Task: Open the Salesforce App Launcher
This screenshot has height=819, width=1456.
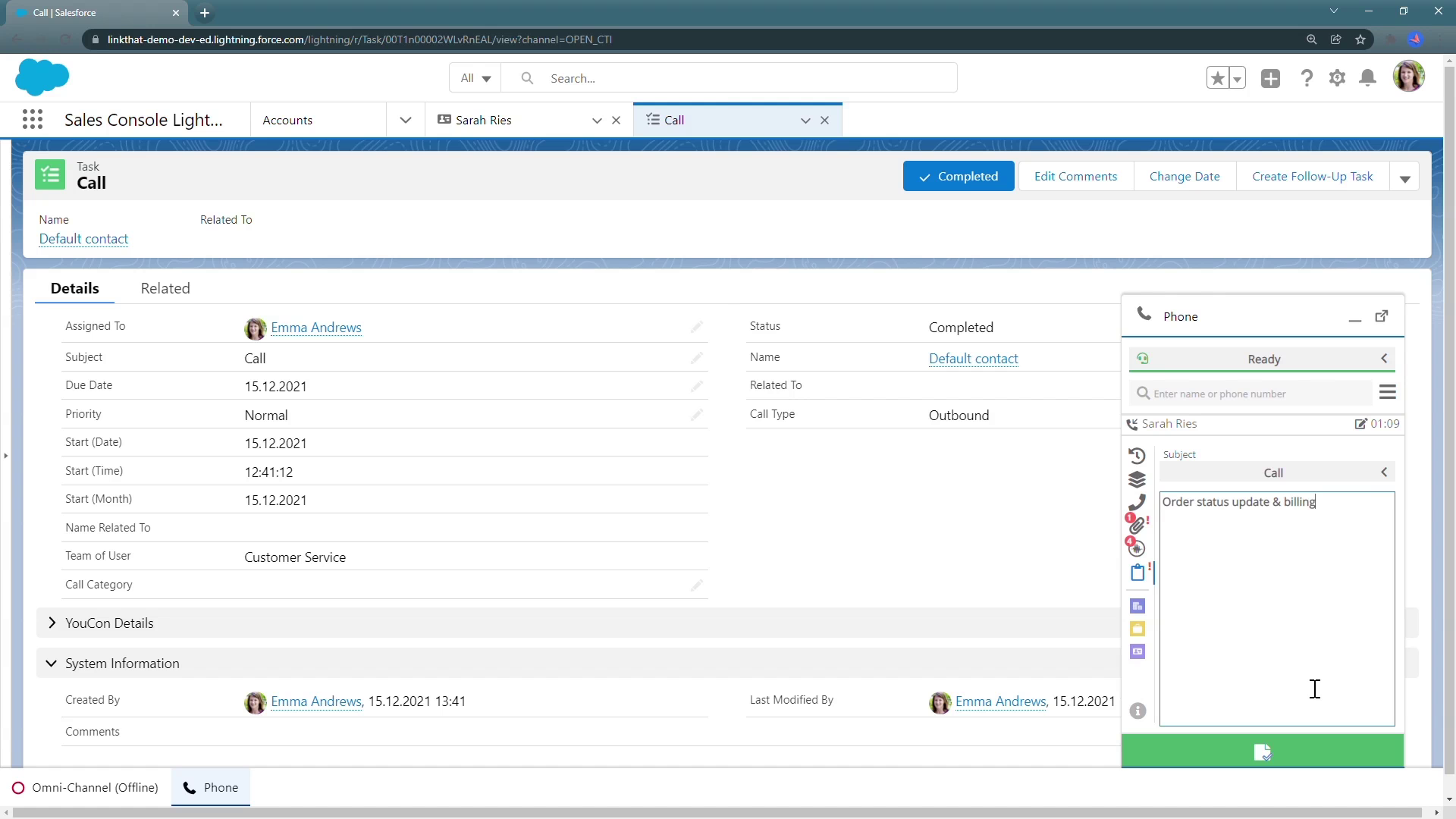Action: (x=33, y=120)
